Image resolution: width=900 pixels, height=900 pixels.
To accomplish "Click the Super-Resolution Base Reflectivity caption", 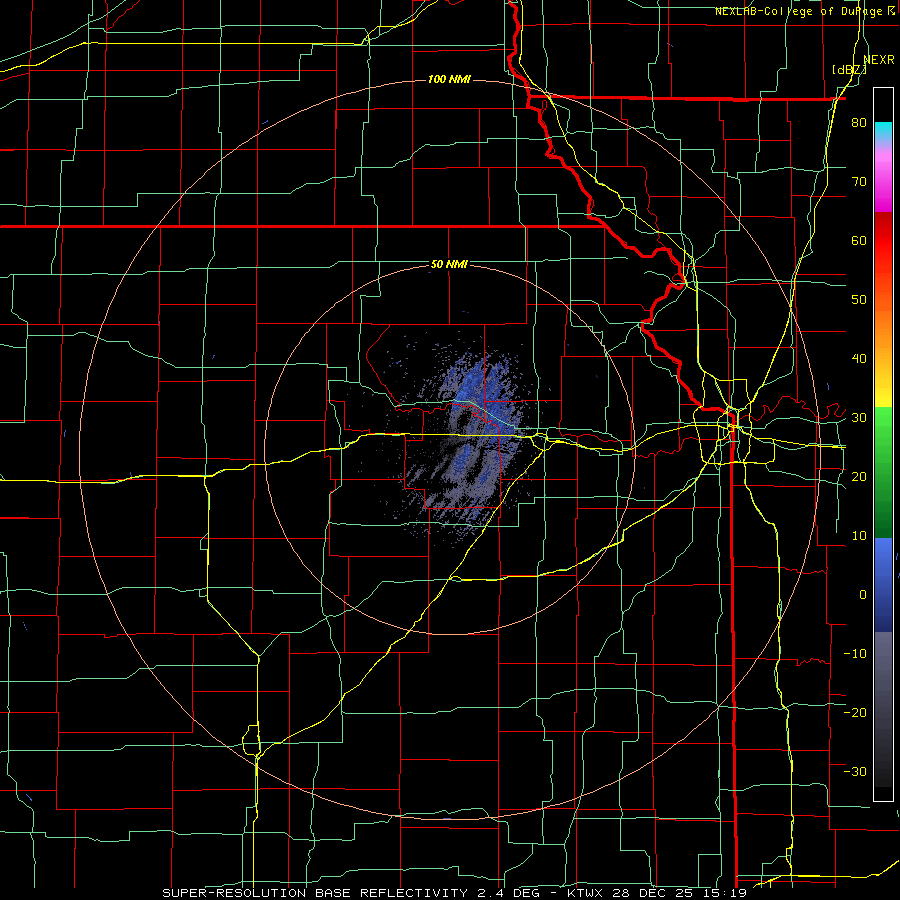I will click(x=454, y=893).
